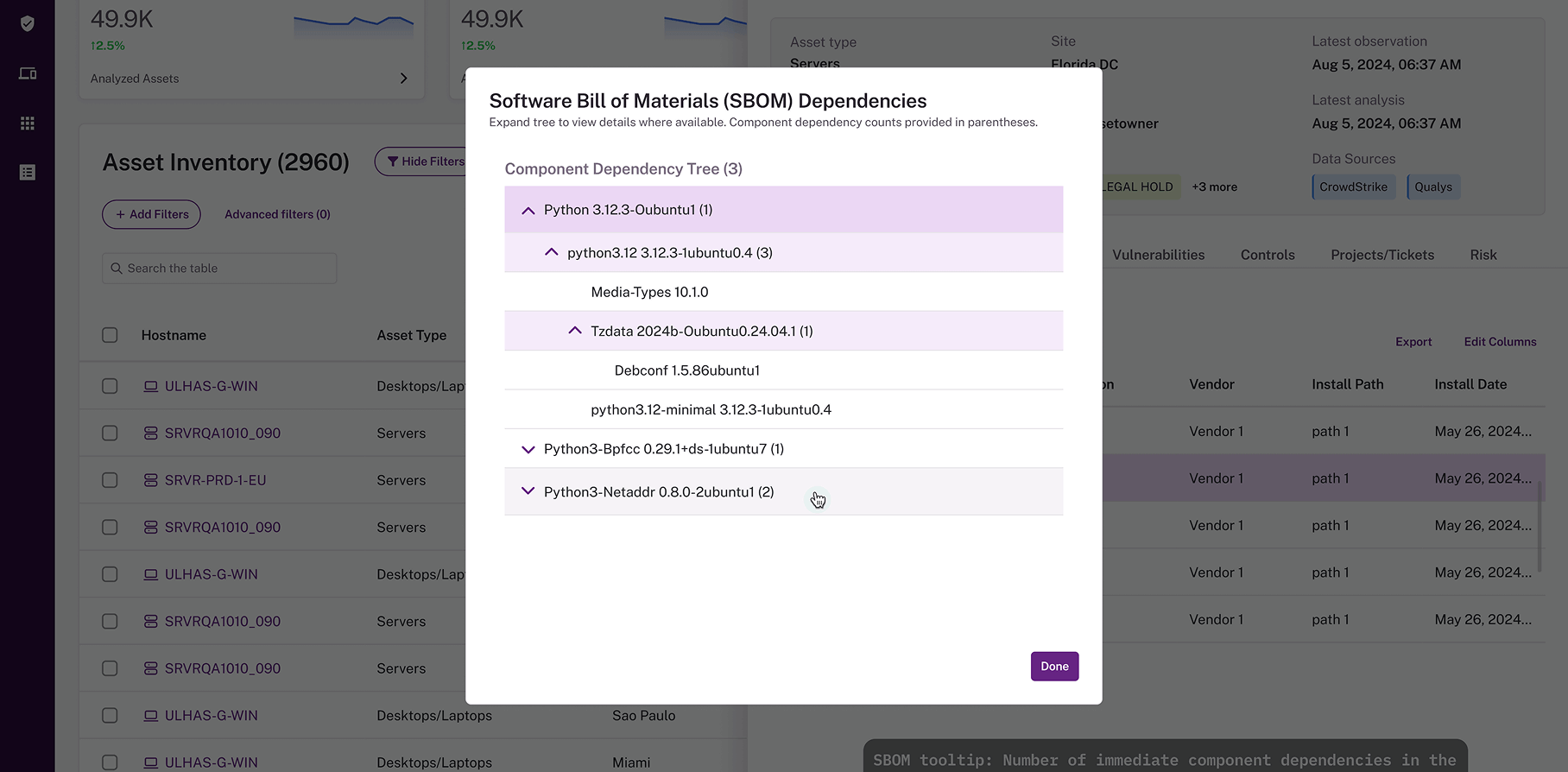Click the CrowdStrike data source tag
Image resolution: width=1568 pixels, height=772 pixels.
(x=1353, y=187)
